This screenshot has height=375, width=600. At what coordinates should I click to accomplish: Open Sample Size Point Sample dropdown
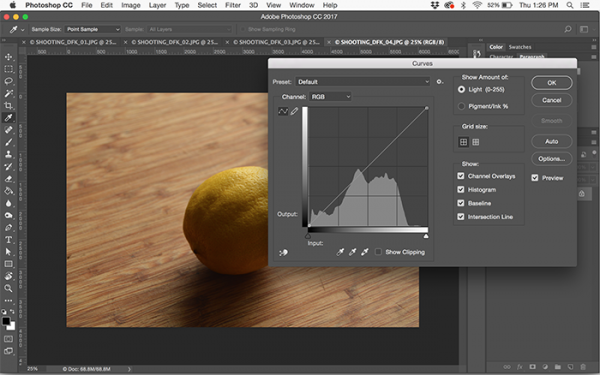coord(93,29)
